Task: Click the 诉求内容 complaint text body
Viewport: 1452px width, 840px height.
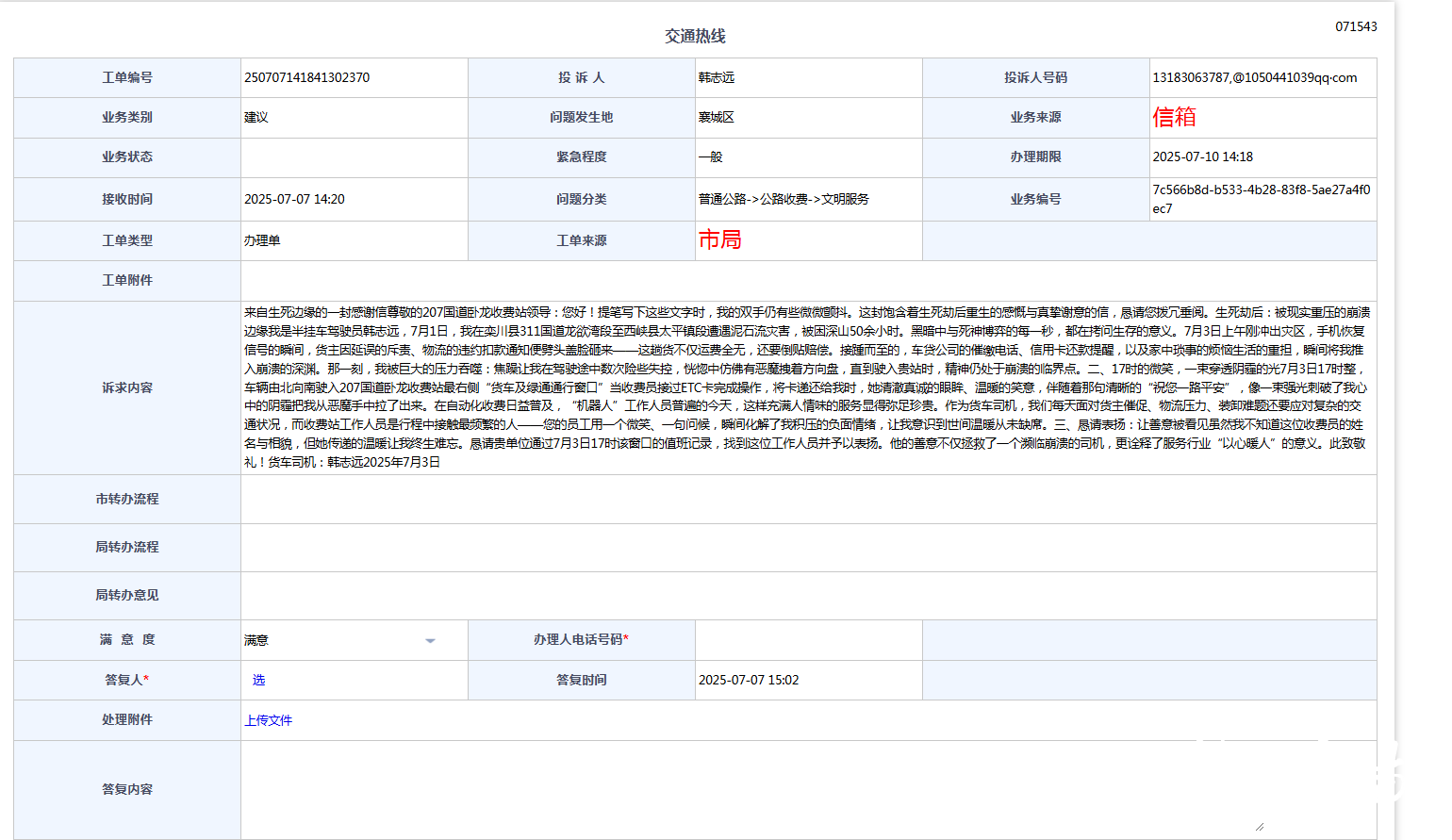Action: (808, 387)
